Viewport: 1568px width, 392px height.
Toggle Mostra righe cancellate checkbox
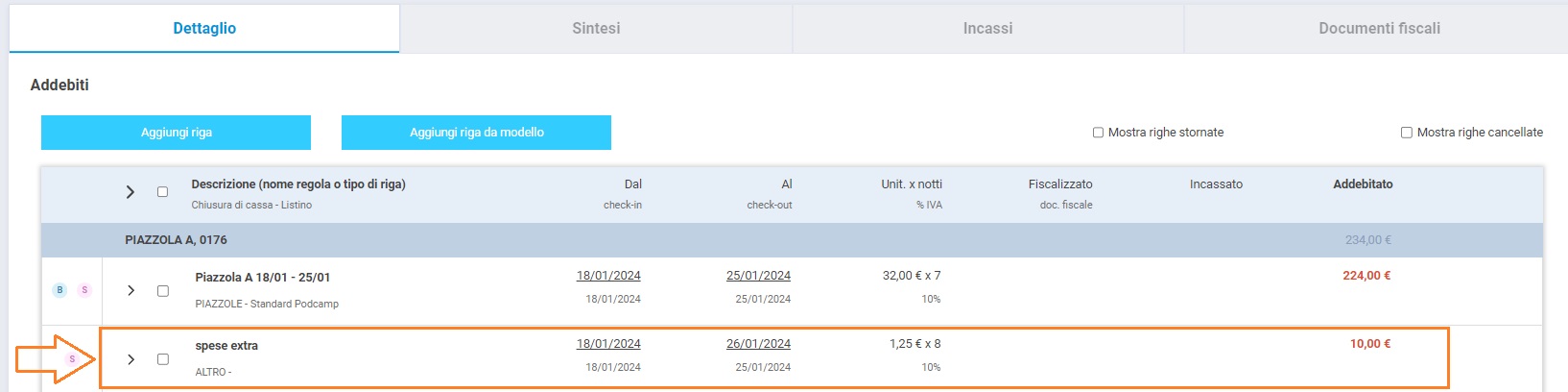click(1407, 133)
